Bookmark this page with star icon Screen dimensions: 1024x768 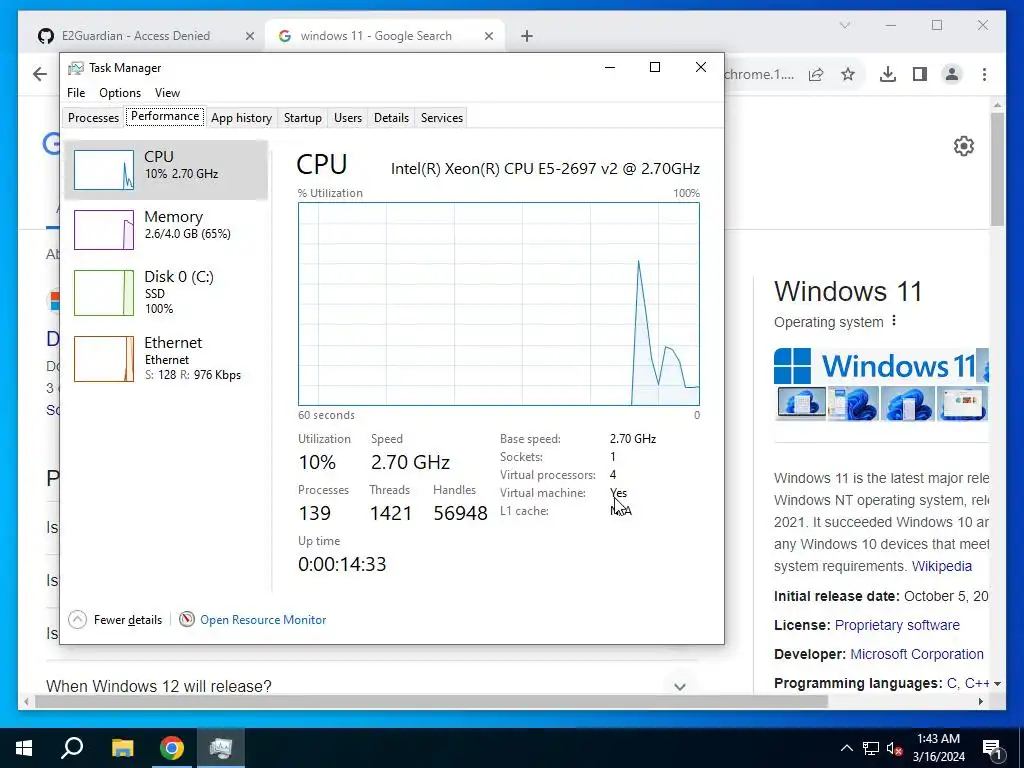click(x=848, y=74)
